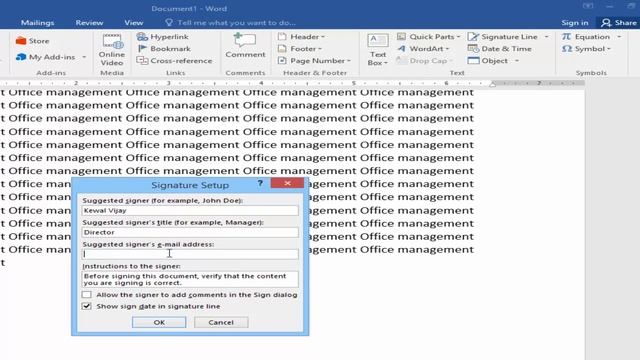The width and height of the screenshot is (640, 360).
Task: Click the Tell me lightbulb icon
Action: (169, 22)
